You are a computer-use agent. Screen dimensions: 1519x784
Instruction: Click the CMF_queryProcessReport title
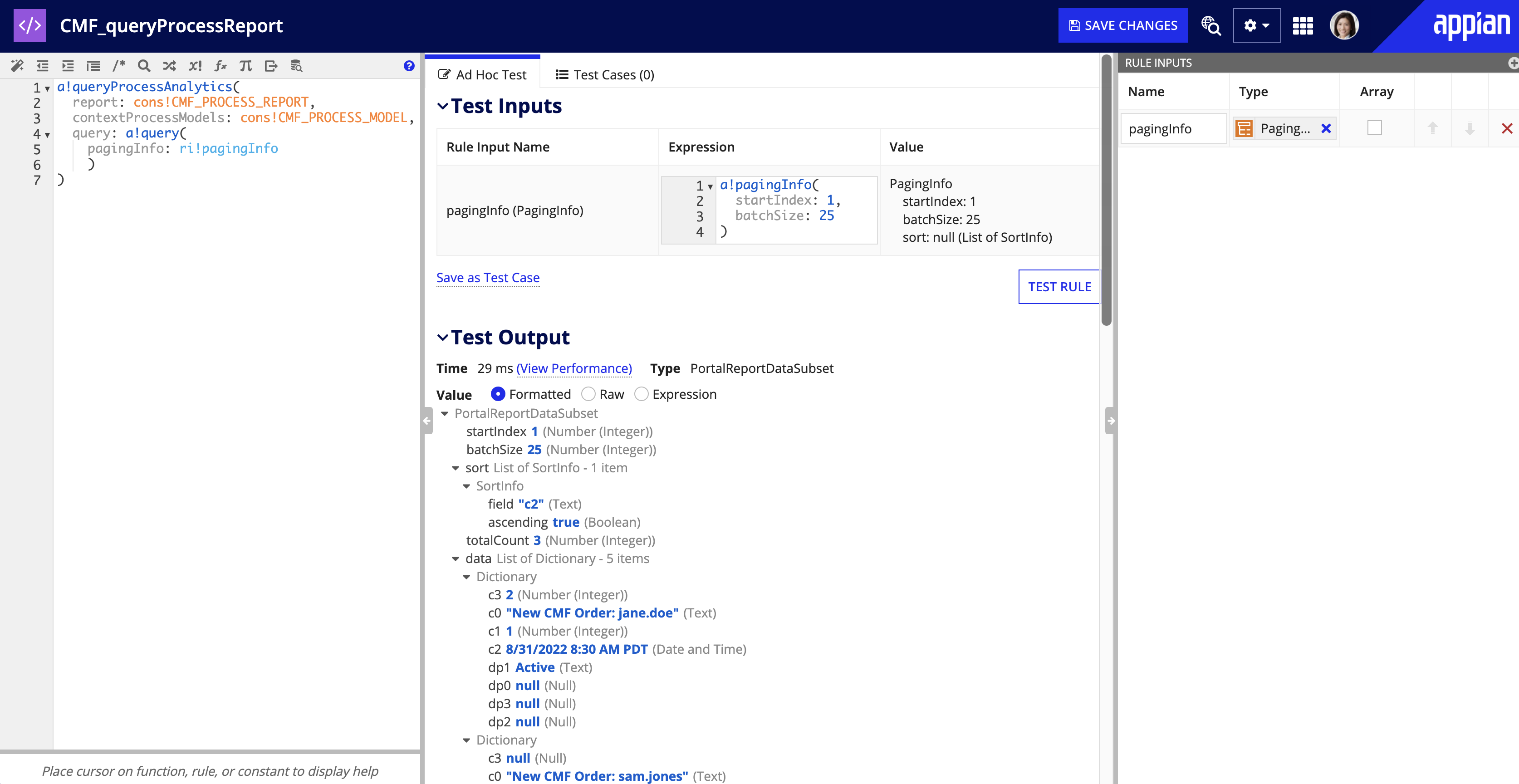click(171, 25)
